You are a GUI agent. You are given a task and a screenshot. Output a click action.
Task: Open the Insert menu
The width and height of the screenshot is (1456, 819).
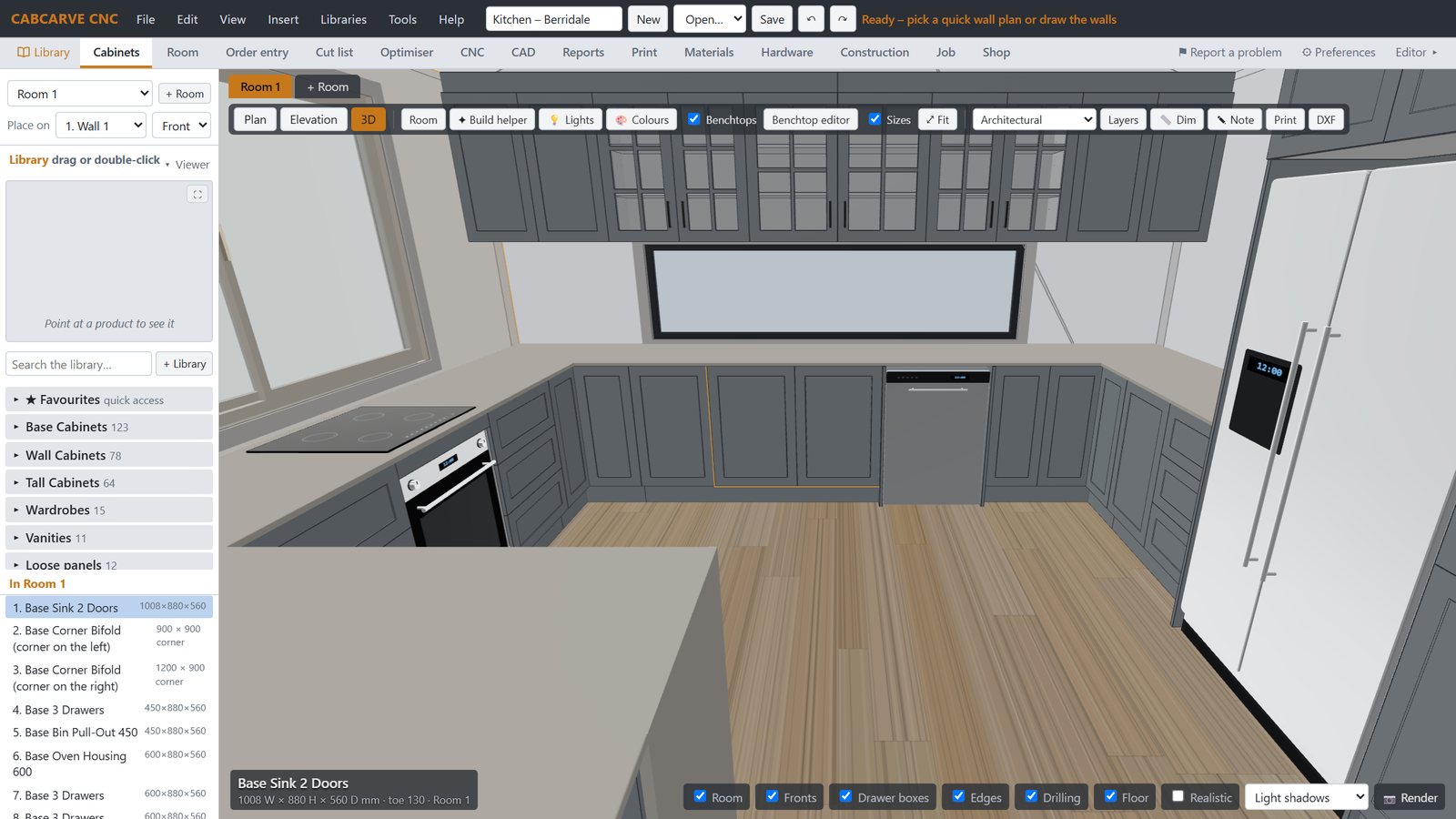click(x=283, y=19)
